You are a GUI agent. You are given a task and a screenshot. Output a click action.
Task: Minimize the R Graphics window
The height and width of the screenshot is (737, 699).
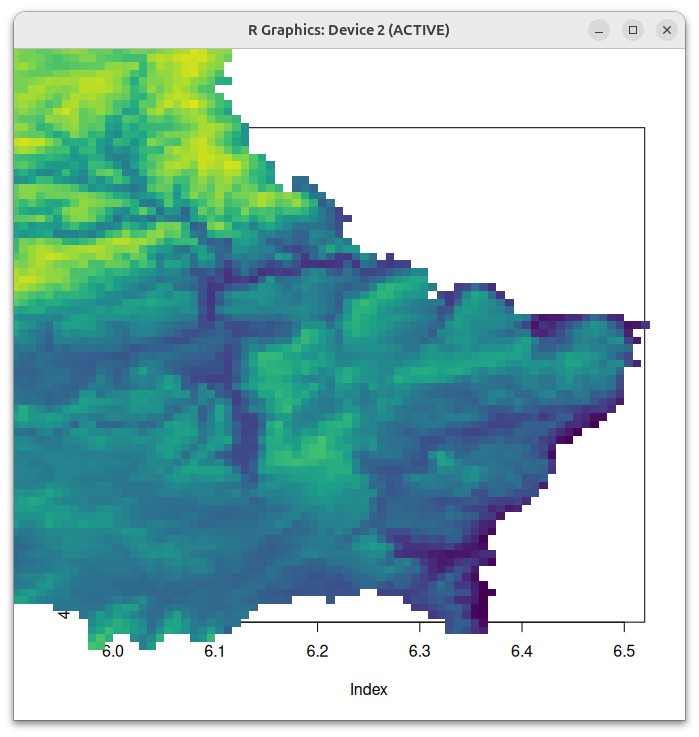(x=599, y=30)
